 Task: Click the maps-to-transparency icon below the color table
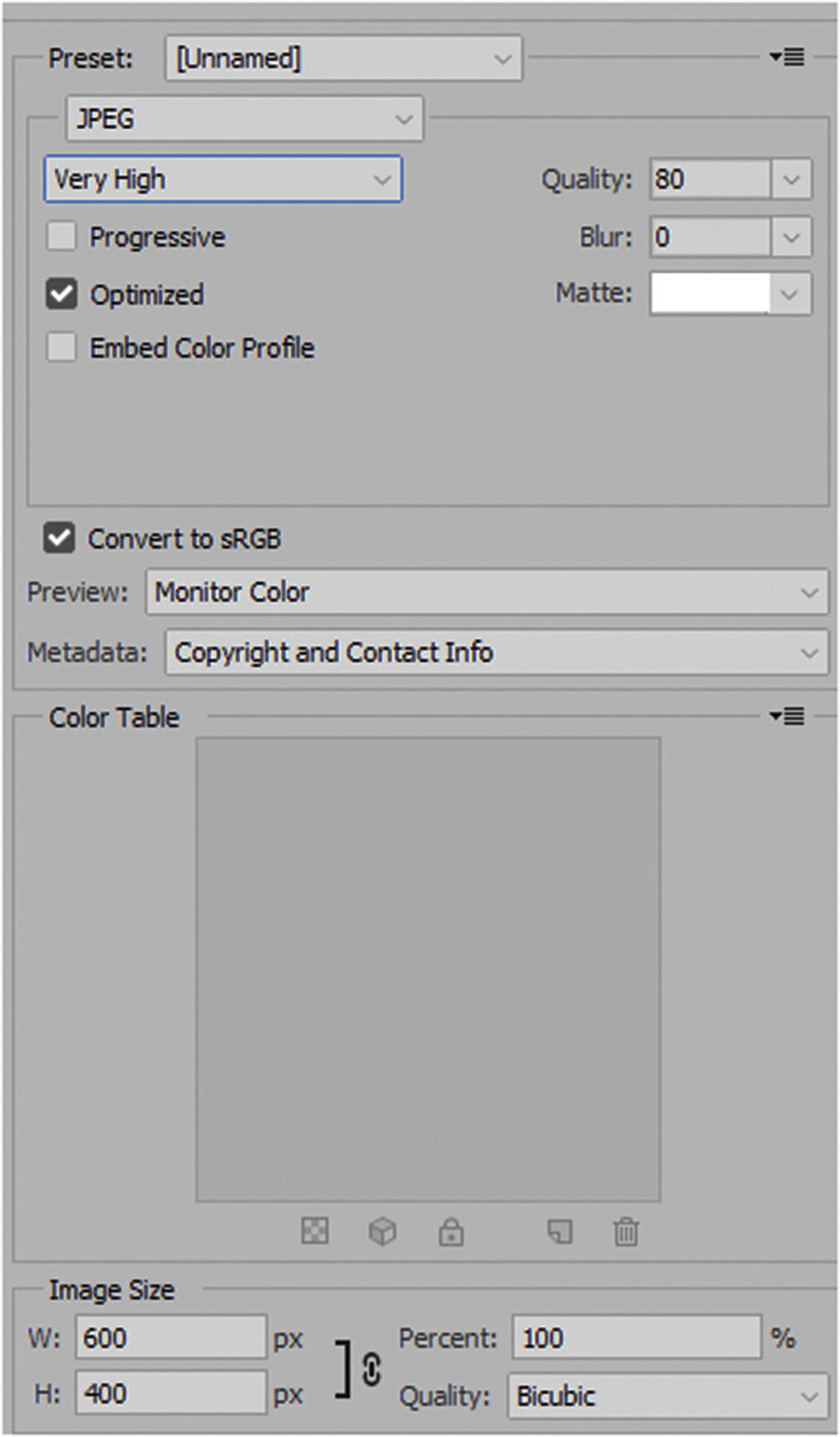pyautogui.click(x=314, y=1232)
